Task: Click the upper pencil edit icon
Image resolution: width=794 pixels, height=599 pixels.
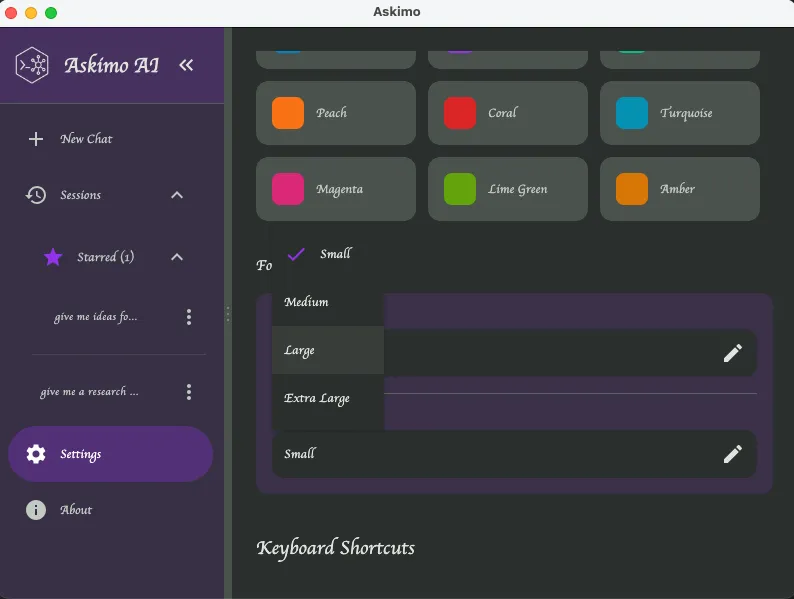Action: pos(732,353)
